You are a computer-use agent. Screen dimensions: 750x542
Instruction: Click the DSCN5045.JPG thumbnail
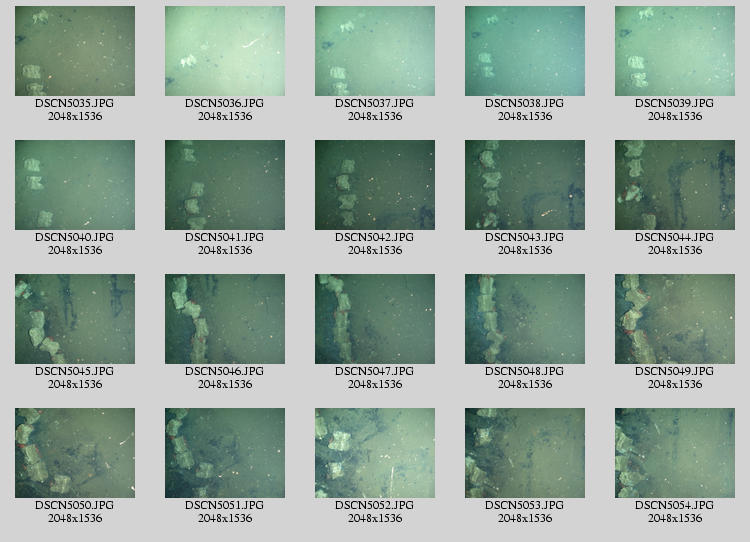[x=75, y=319]
